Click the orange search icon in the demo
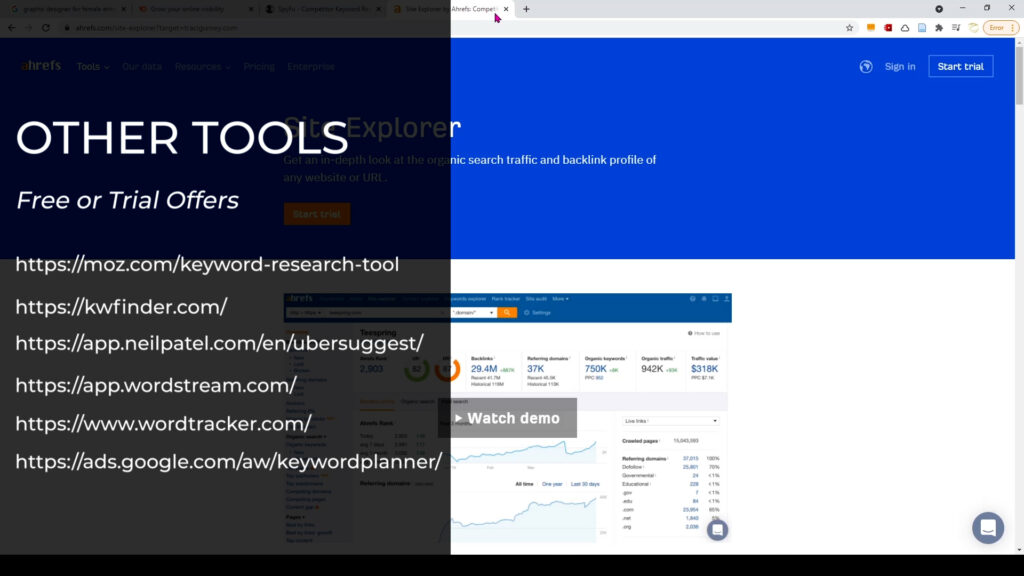This screenshot has height=576, width=1024. (x=507, y=311)
